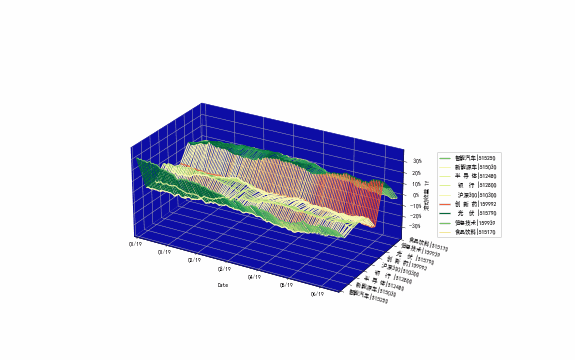Click the 0% vertical axis tick label

pyautogui.click(x=416, y=195)
